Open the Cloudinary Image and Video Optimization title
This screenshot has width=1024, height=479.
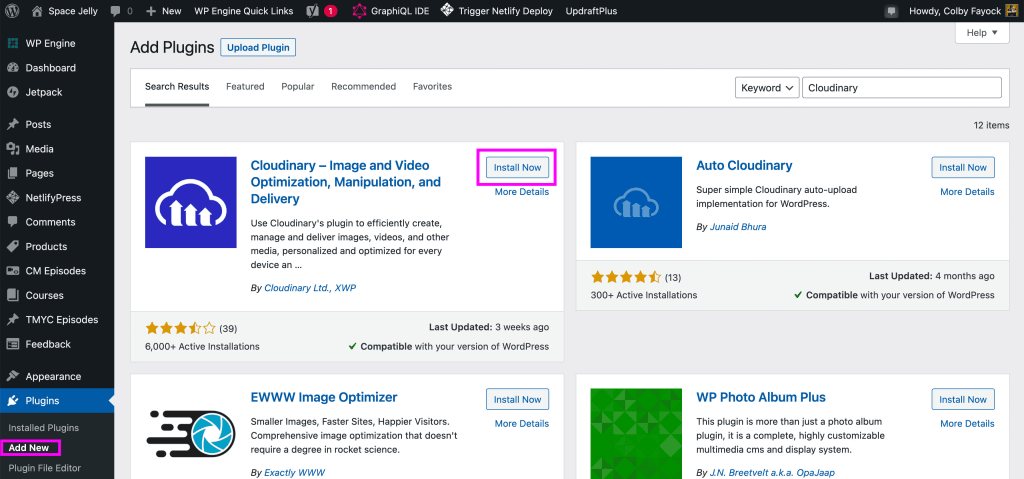tap(345, 182)
